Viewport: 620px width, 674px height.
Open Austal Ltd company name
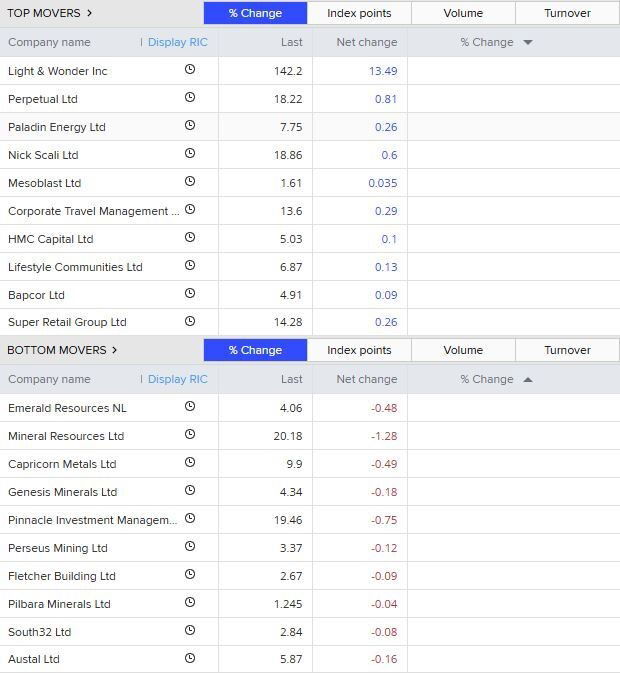tap(34, 659)
